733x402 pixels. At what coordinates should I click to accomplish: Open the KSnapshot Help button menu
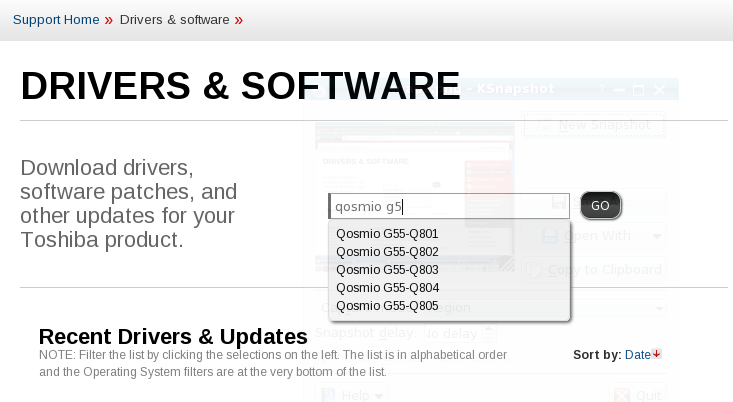[x=351, y=395]
